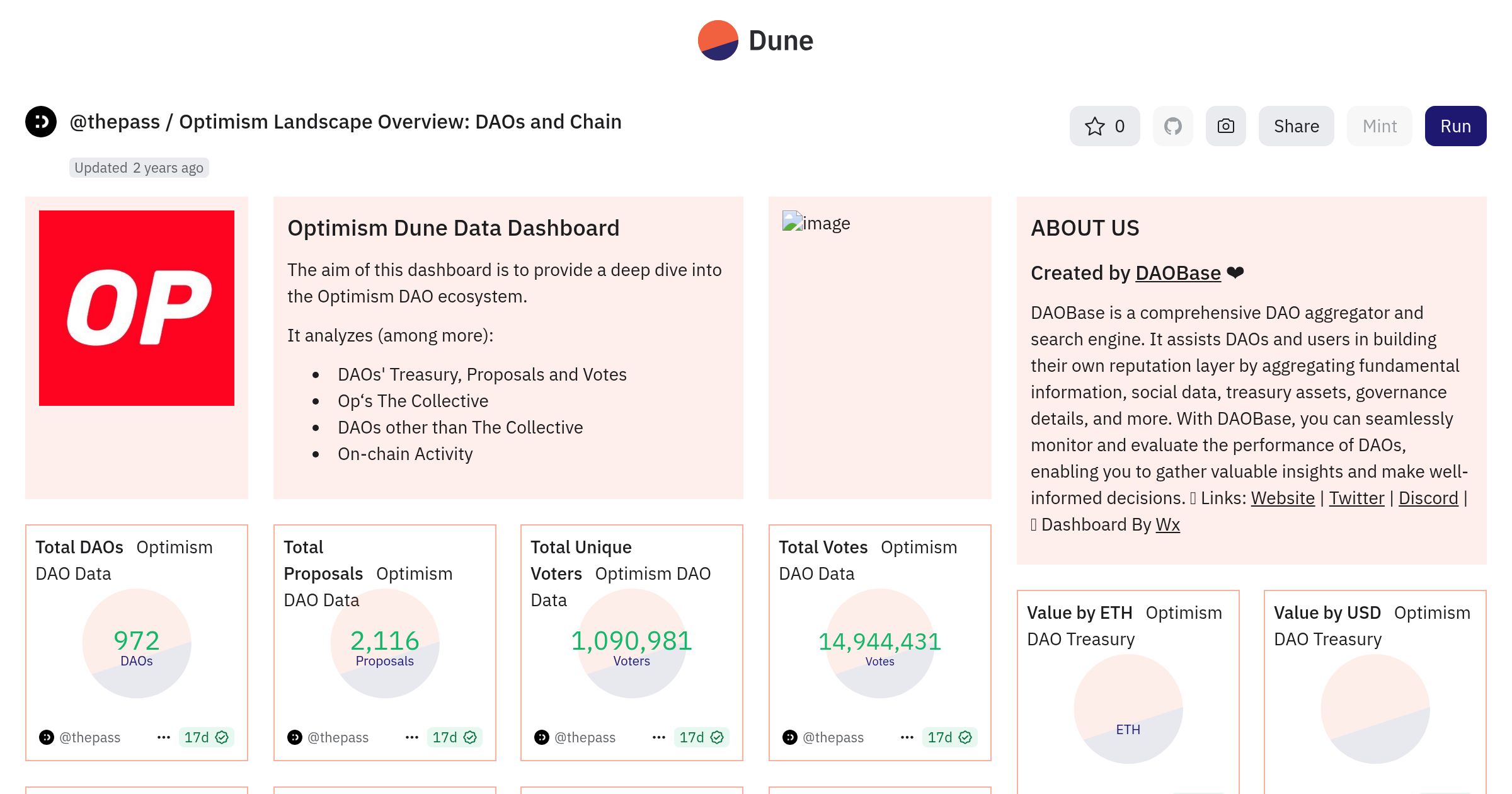Click the 972 DAOs counter value
Viewport: 1512px width, 794px height.
[137, 641]
